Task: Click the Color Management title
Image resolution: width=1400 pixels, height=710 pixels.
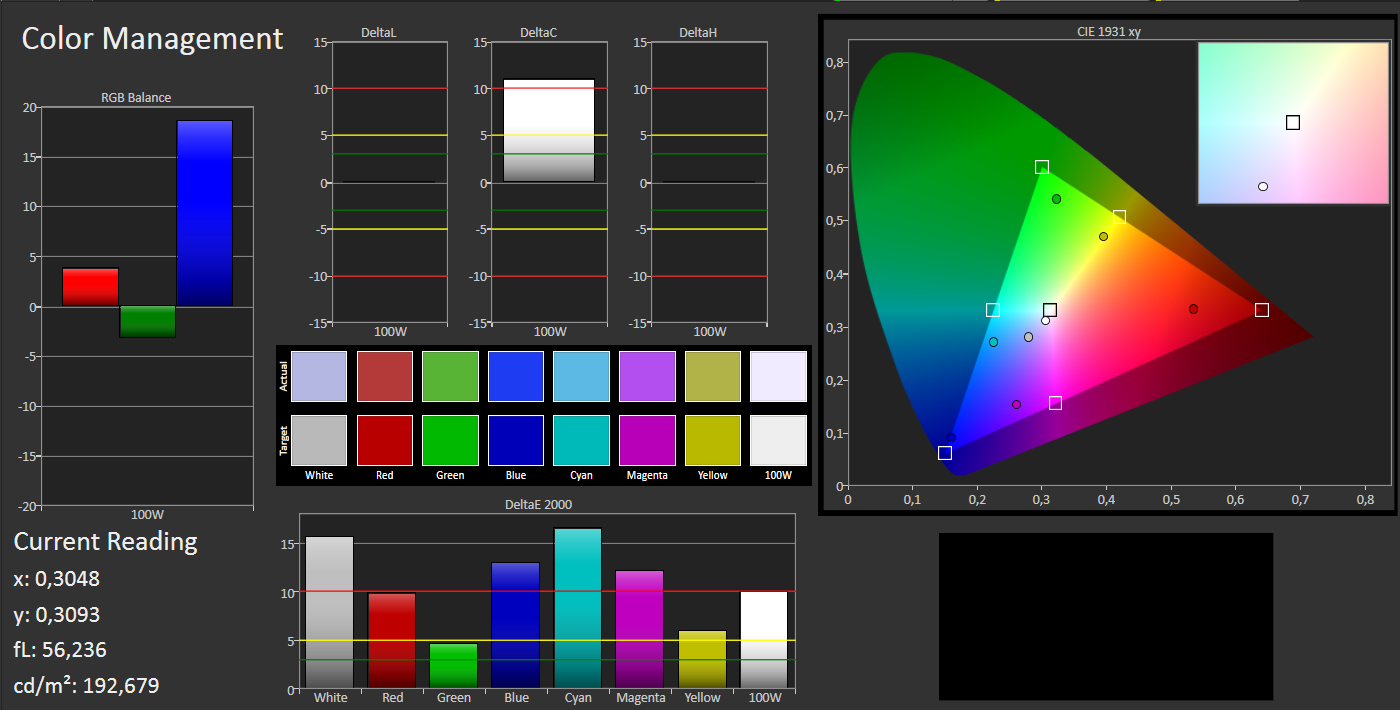Action: [153, 39]
